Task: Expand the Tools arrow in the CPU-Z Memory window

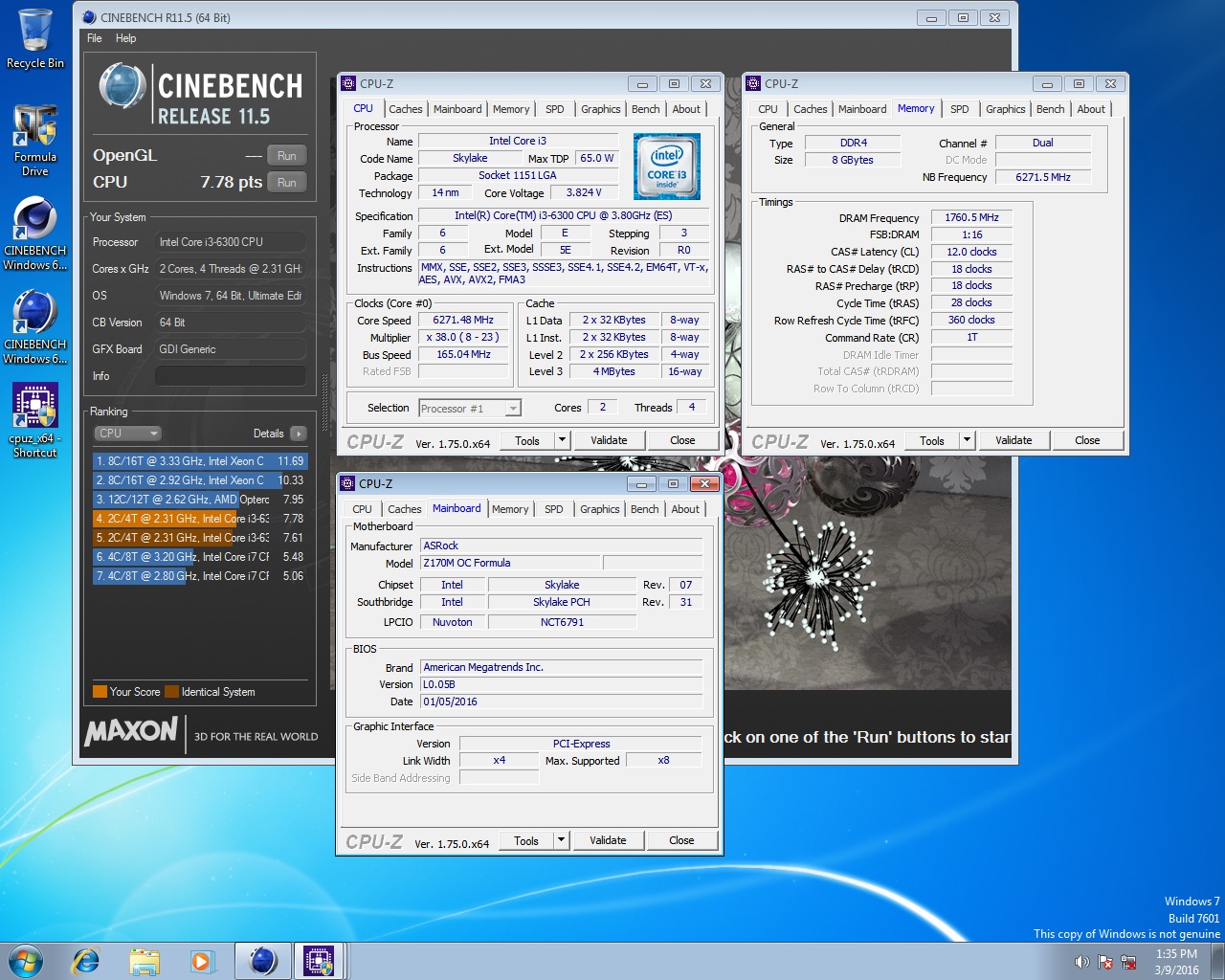Action: coord(968,440)
